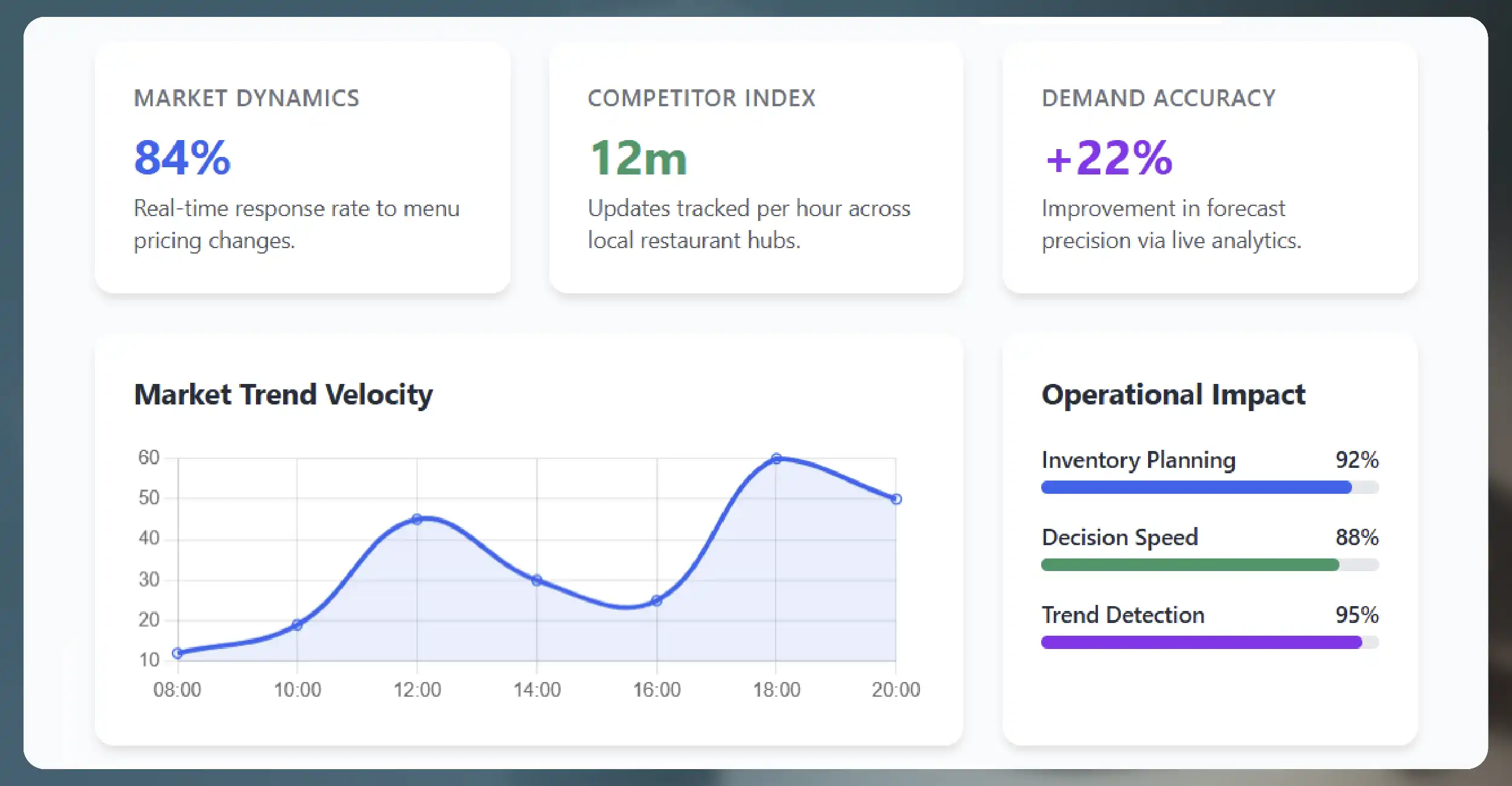Click the chart data point at 16:00
Viewport: 1512px width, 786px height.
(657, 601)
